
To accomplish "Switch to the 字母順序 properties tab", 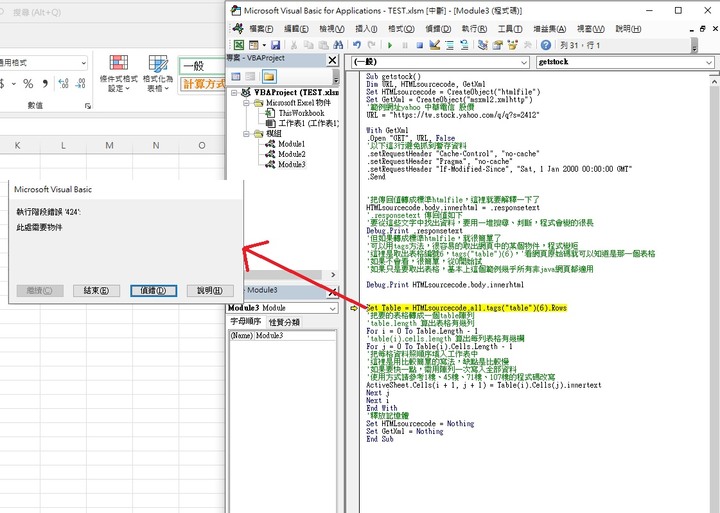I will click(246, 321).
